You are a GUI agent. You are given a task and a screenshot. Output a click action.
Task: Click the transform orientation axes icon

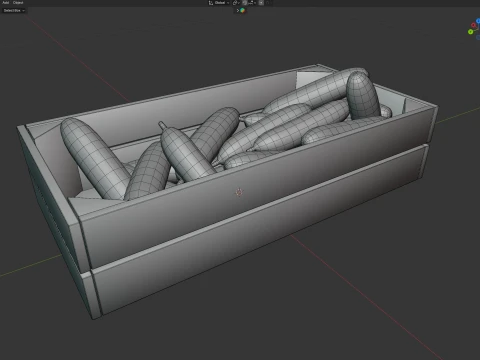(x=211, y=3)
